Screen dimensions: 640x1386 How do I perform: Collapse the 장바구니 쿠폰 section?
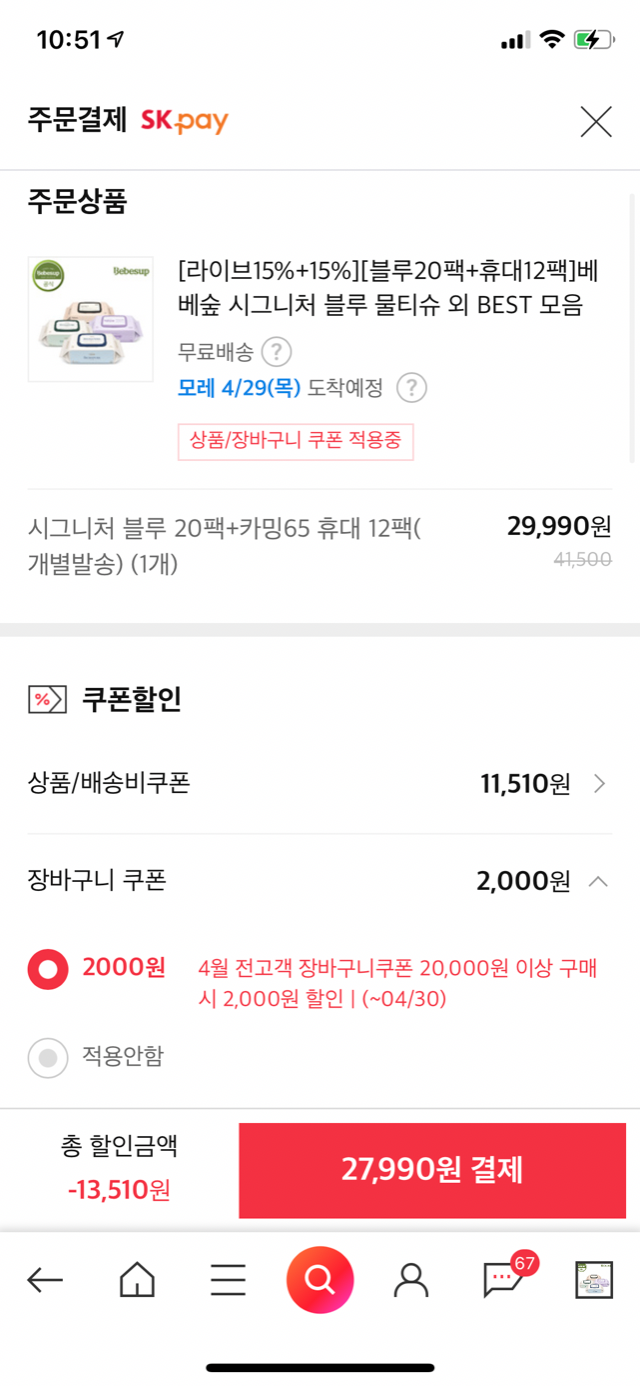(x=598, y=881)
